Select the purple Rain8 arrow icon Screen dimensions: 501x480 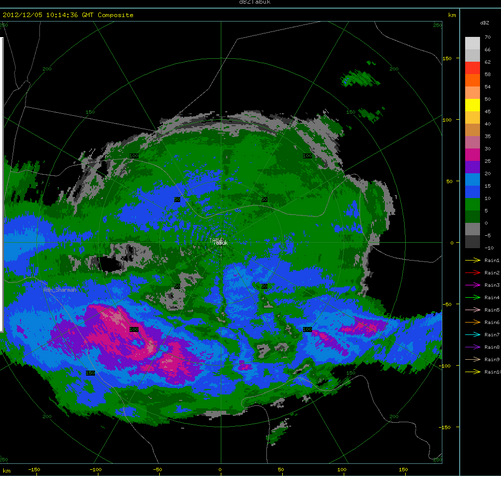[473, 347]
